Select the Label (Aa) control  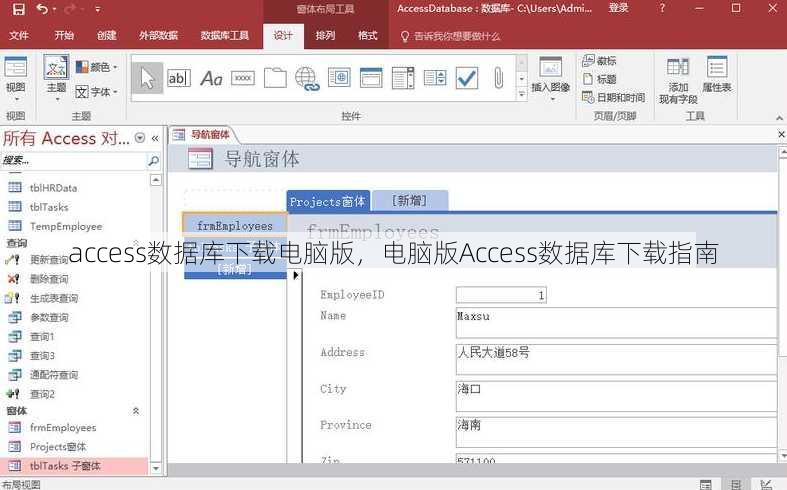tap(211, 79)
